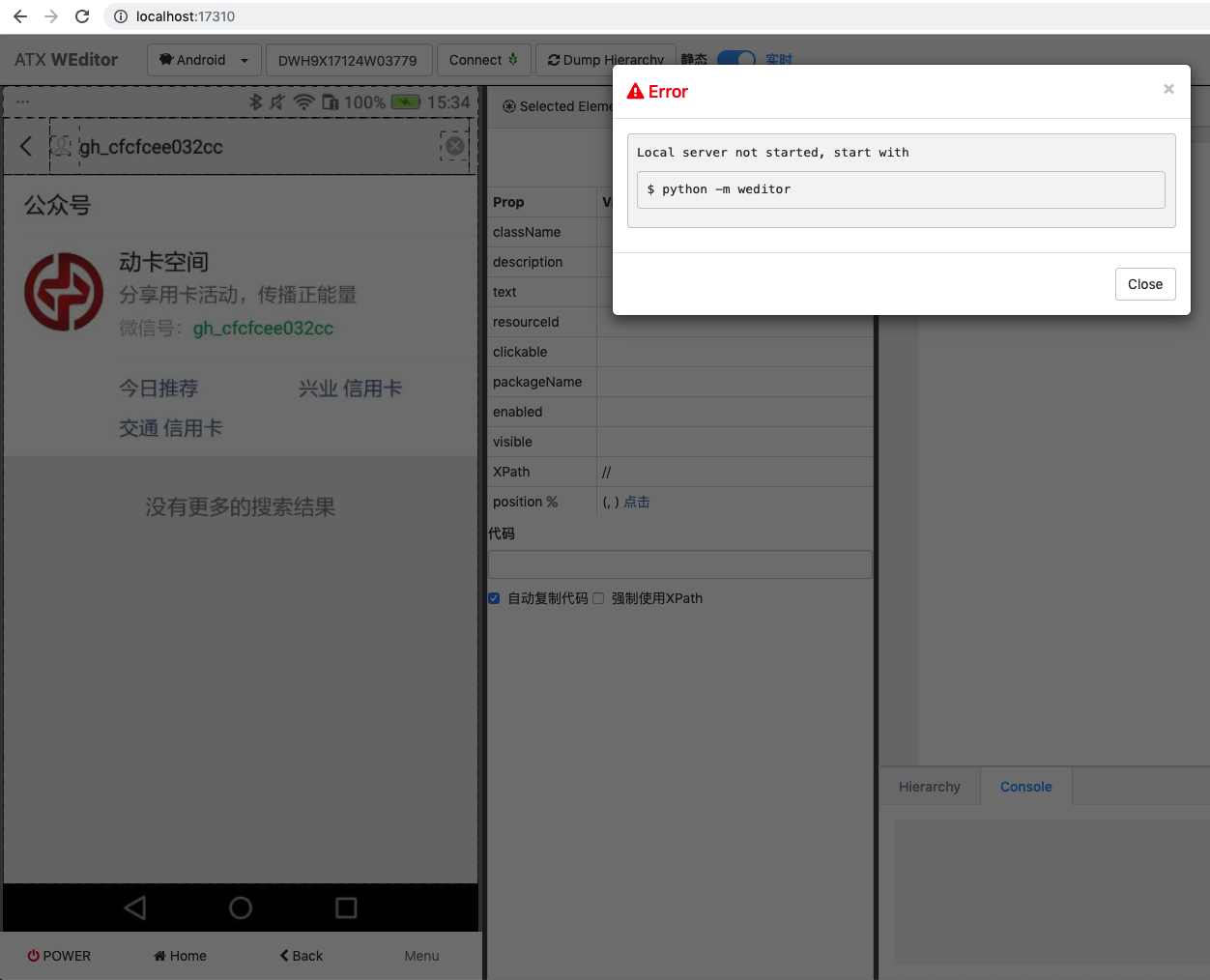Click the POWER button
1210x980 pixels.
[59, 956]
